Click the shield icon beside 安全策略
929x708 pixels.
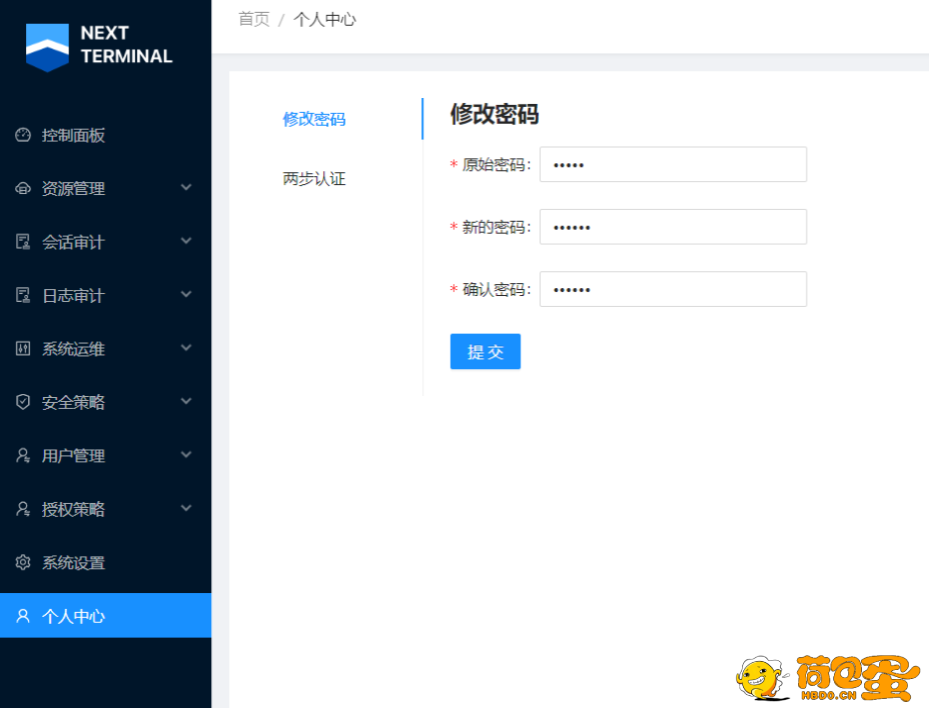[23, 402]
